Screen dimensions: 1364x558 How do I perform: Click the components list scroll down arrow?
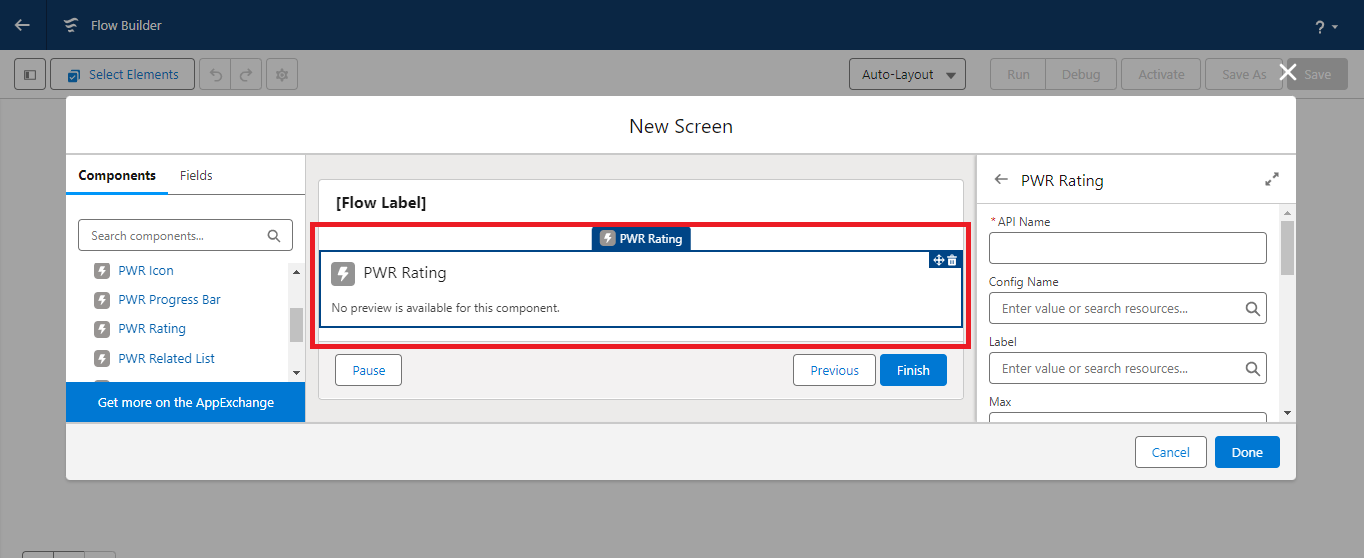pyautogui.click(x=296, y=372)
